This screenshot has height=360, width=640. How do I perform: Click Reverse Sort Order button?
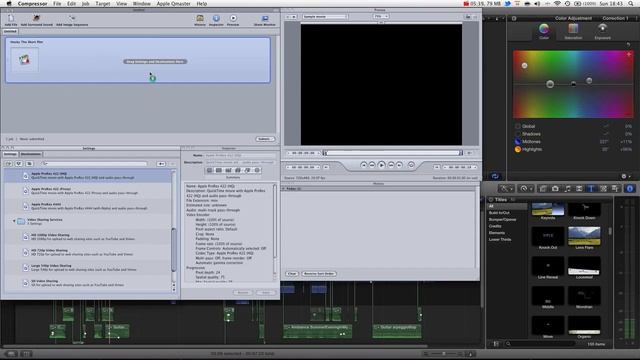click(x=319, y=273)
